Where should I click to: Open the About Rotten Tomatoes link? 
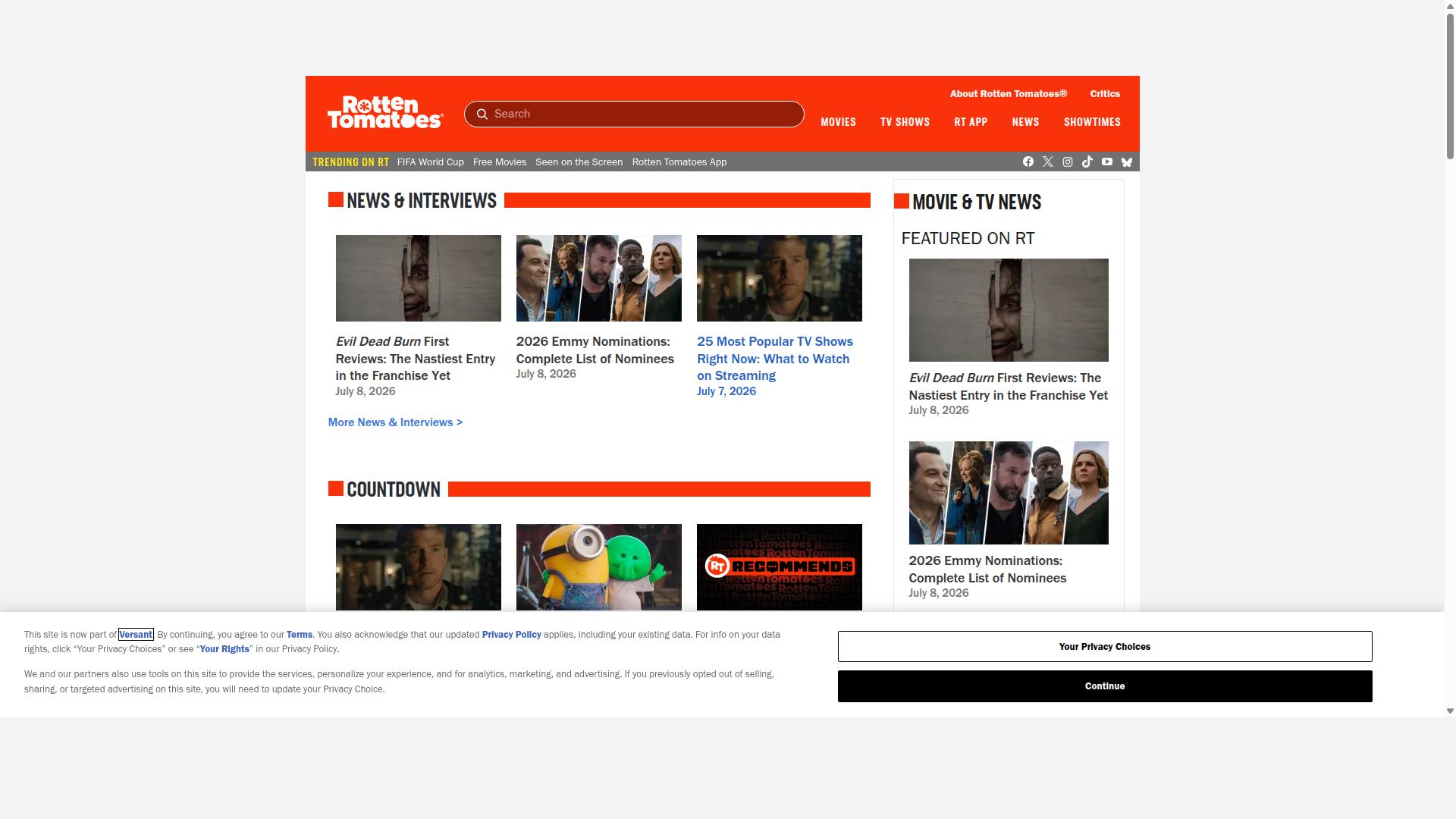pyautogui.click(x=1009, y=94)
